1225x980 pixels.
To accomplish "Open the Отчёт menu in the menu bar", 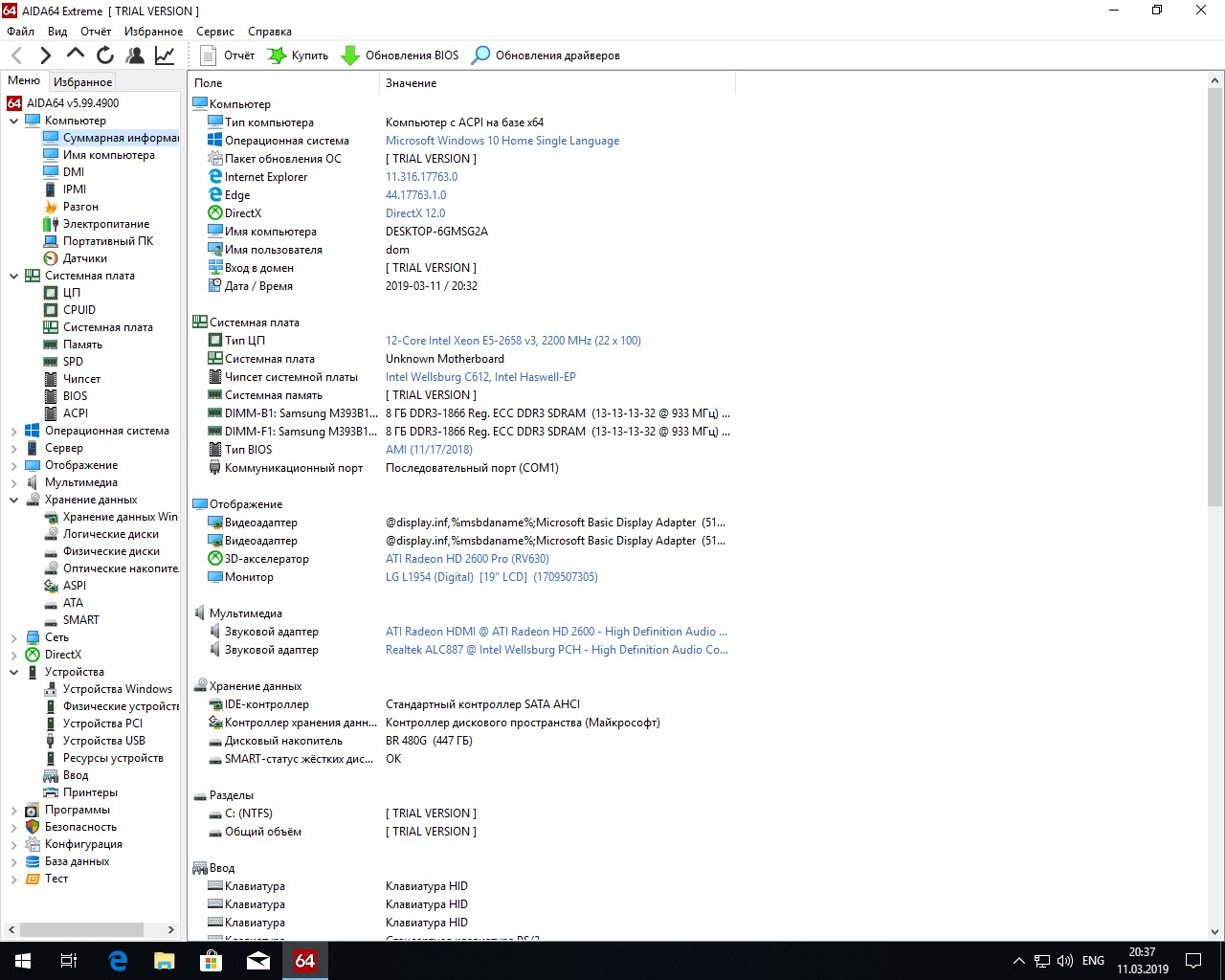I will (96, 32).
